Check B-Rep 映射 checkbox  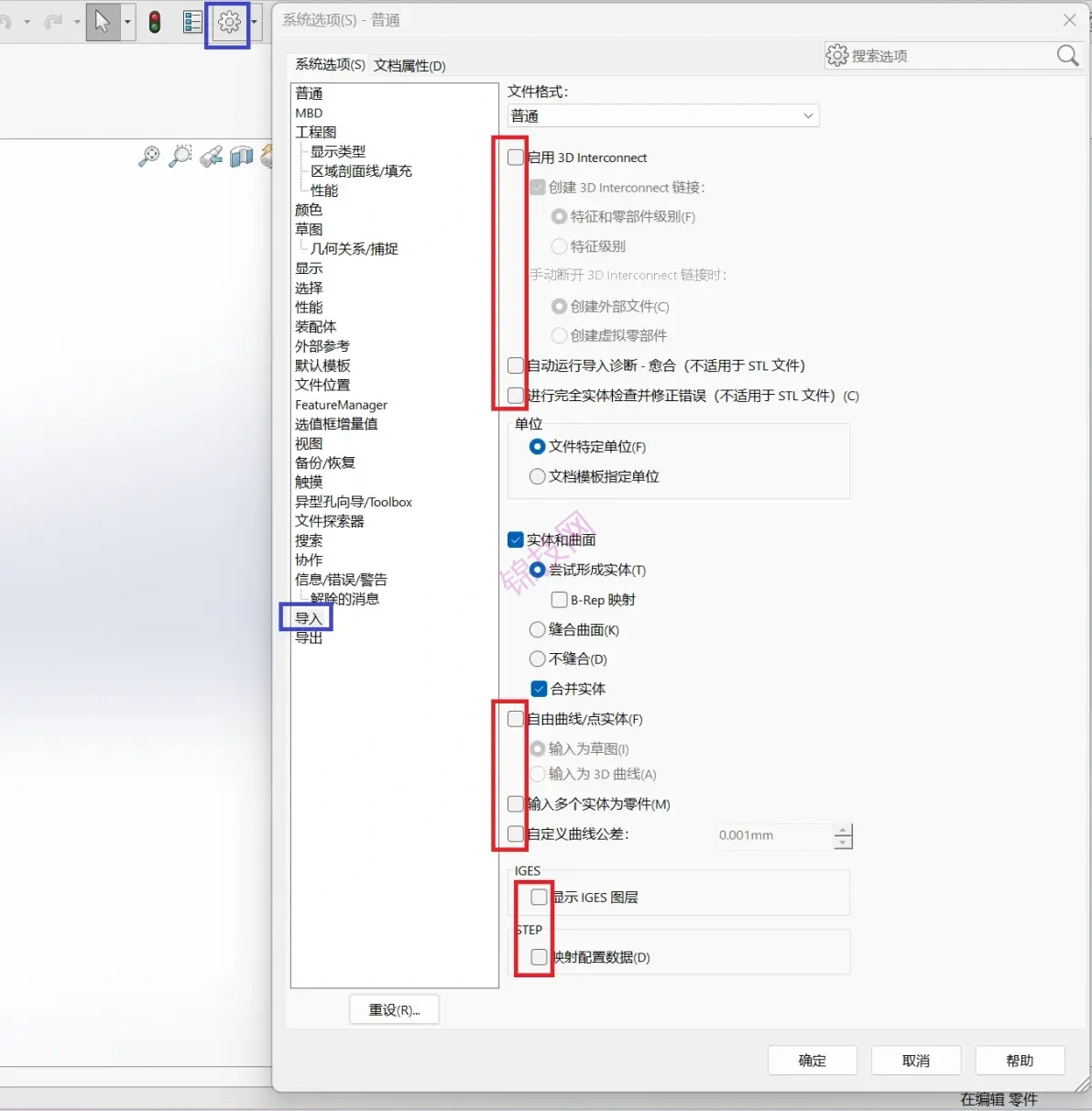pos(559,600)
